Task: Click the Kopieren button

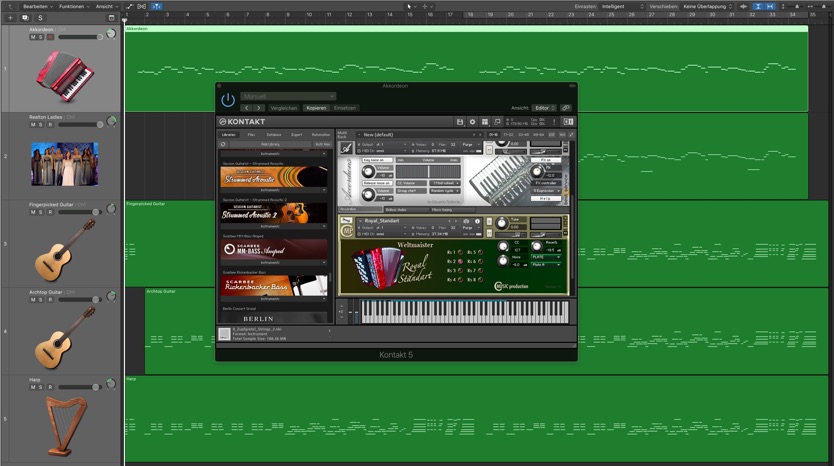Action: coord(316,108)
